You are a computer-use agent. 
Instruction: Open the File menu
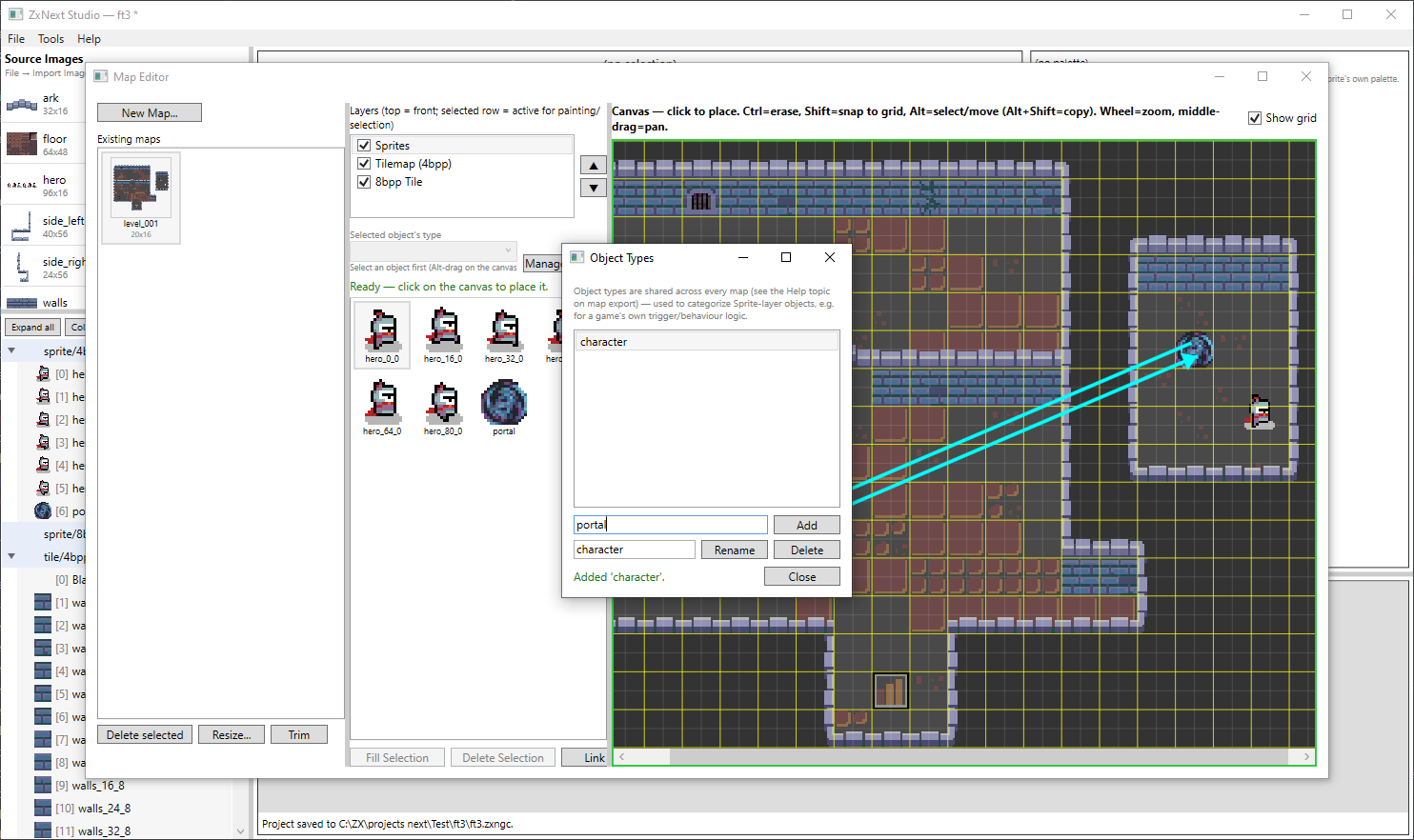pos(16,39)
